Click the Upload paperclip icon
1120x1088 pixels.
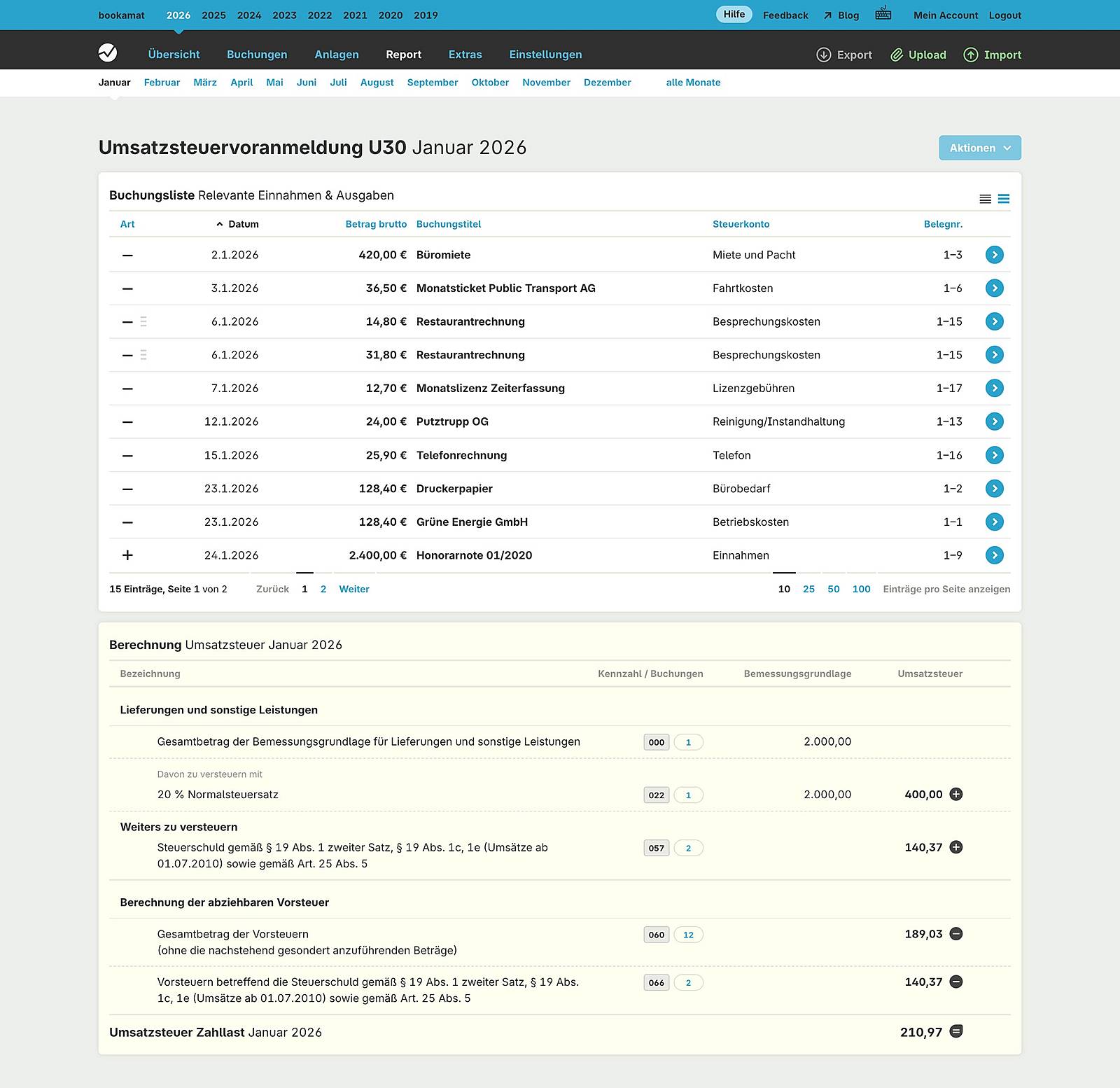pyautogui.click(x=897, y=55)
